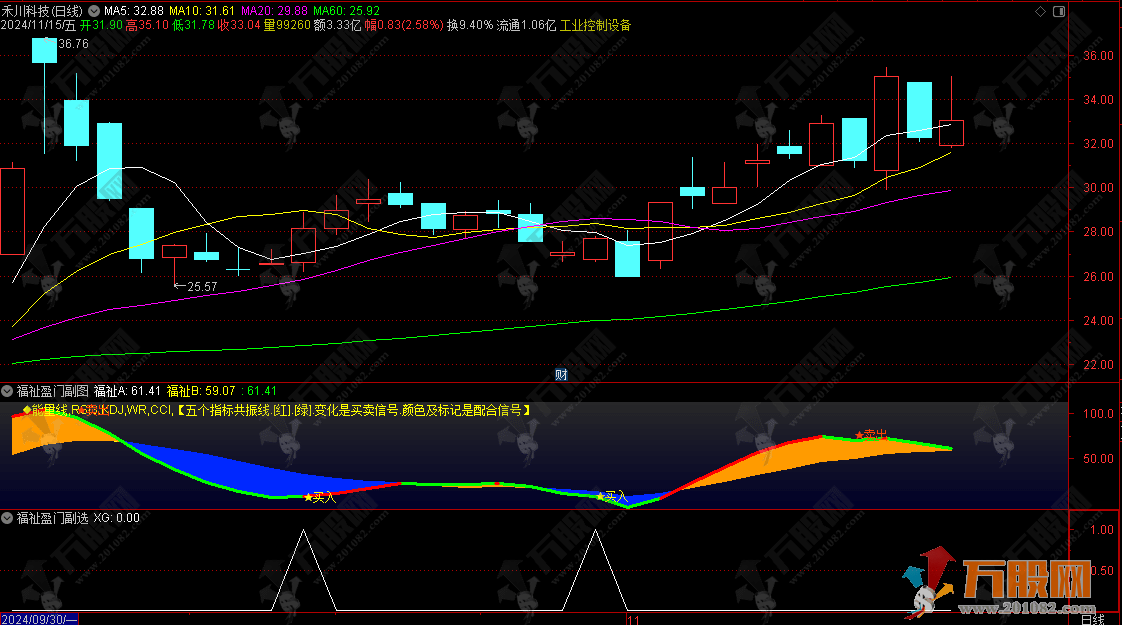Click the 22.00 price axis label
This screenshot has height=625, width=1122.
pos(1098,364)
